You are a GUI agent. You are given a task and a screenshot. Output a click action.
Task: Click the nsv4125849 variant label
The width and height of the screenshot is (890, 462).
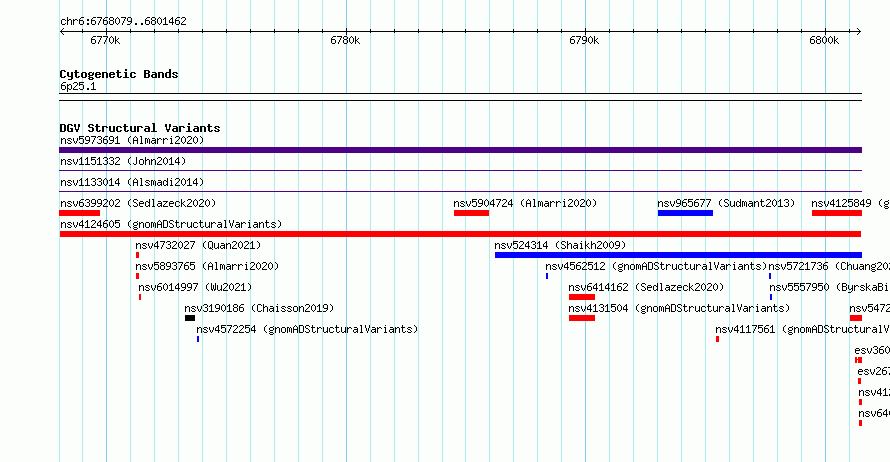tap(850, 203)
